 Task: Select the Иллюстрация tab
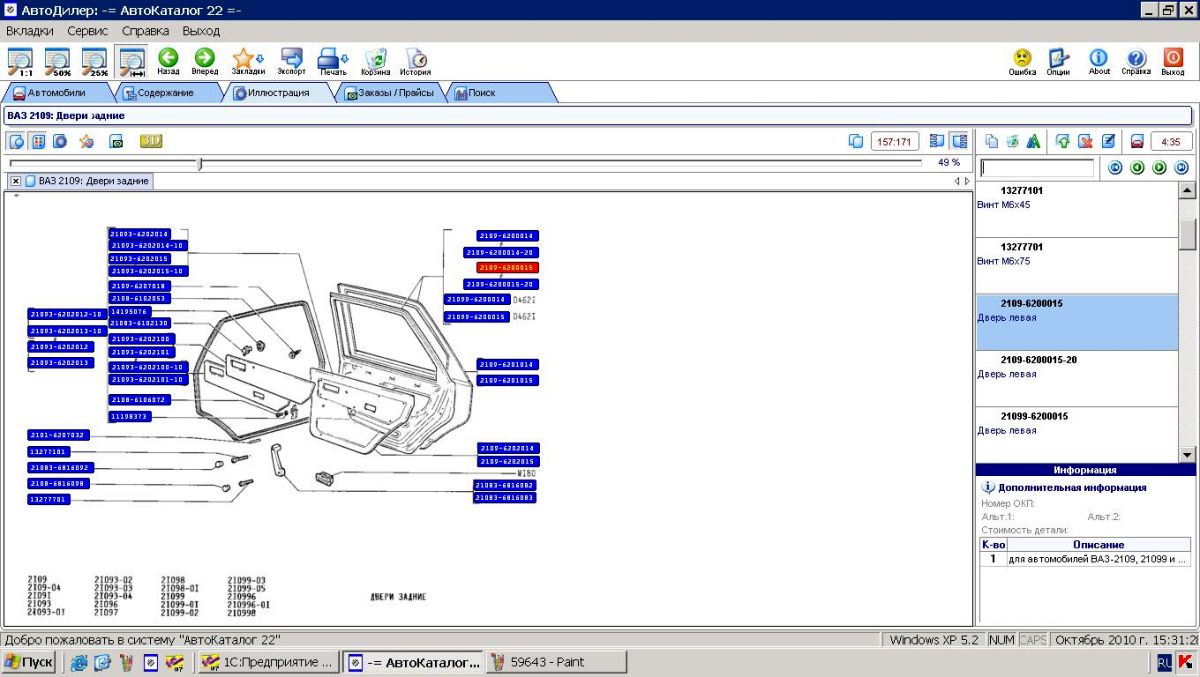click(277, 93)
